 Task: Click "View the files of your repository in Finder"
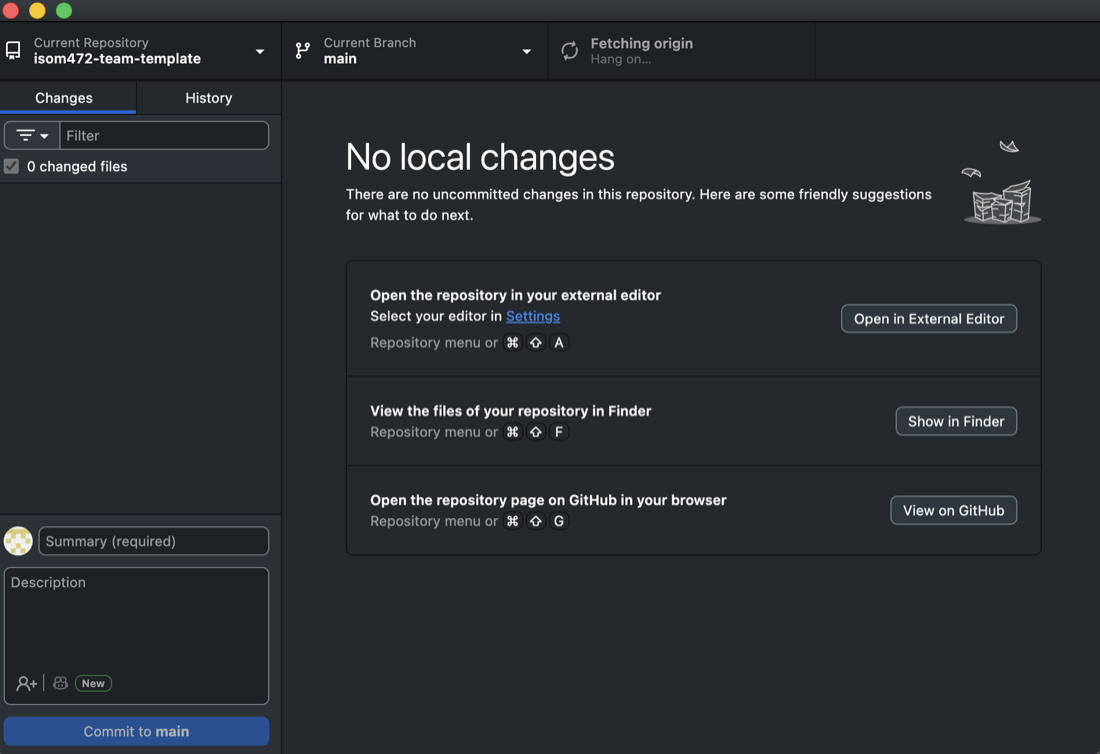point(511,411)
